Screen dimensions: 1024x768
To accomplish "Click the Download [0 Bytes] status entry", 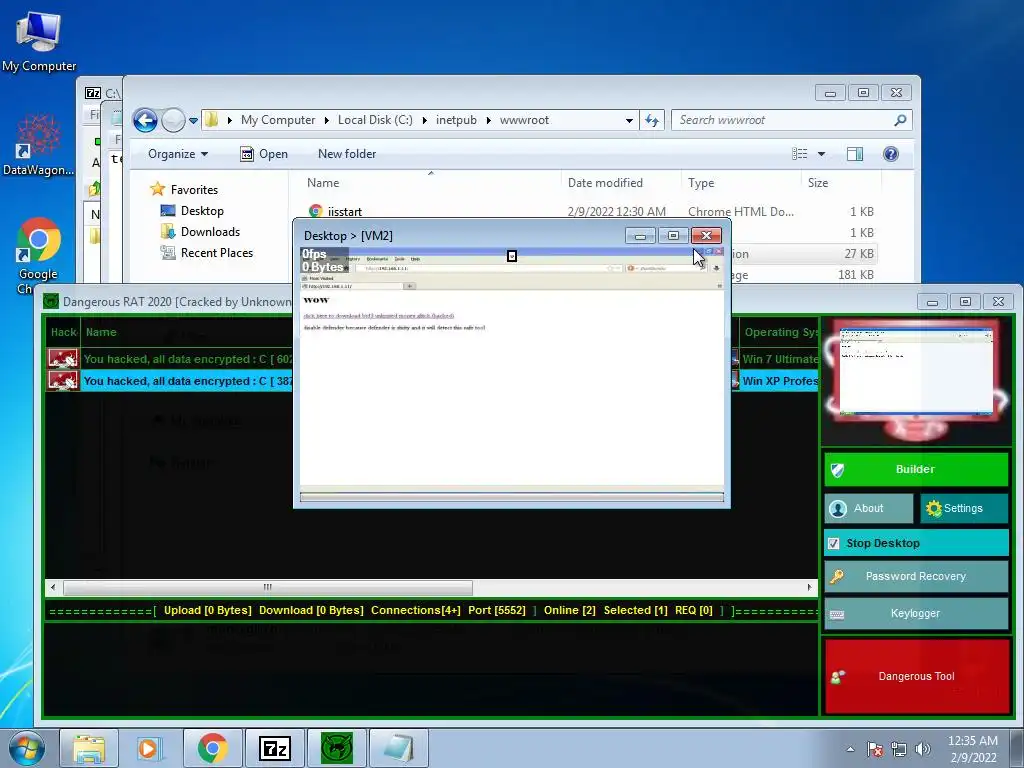I will point(311,611).
